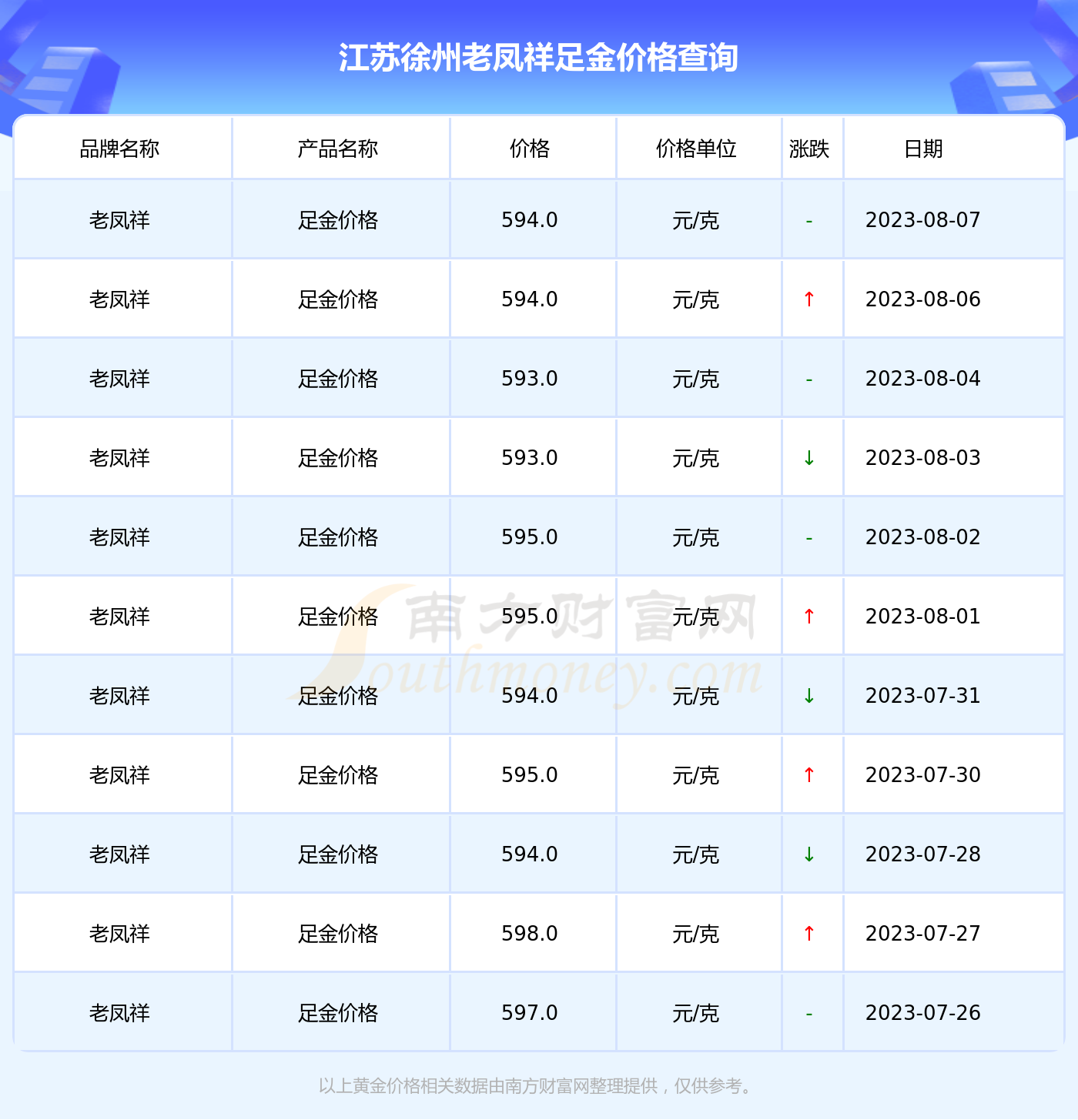Click price 594.0 in the 2023-08-06 row
1078x1120 pixels.
(x=530, y=299)
